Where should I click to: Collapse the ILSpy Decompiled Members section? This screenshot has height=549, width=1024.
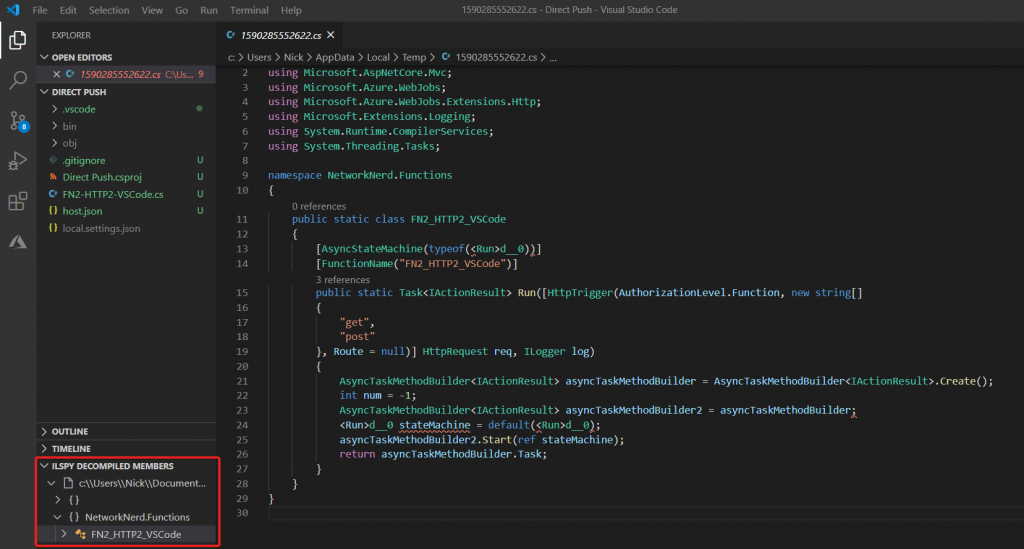coord(44,466)
